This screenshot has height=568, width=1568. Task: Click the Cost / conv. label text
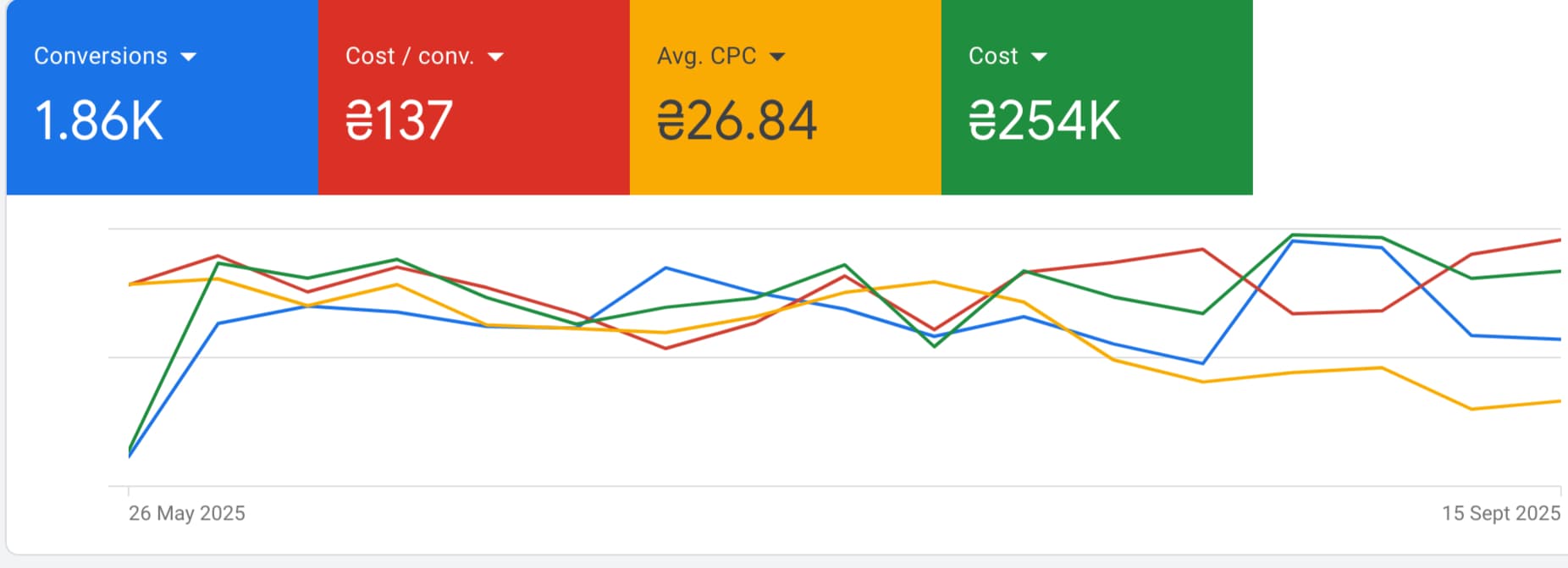click(410, 56)
